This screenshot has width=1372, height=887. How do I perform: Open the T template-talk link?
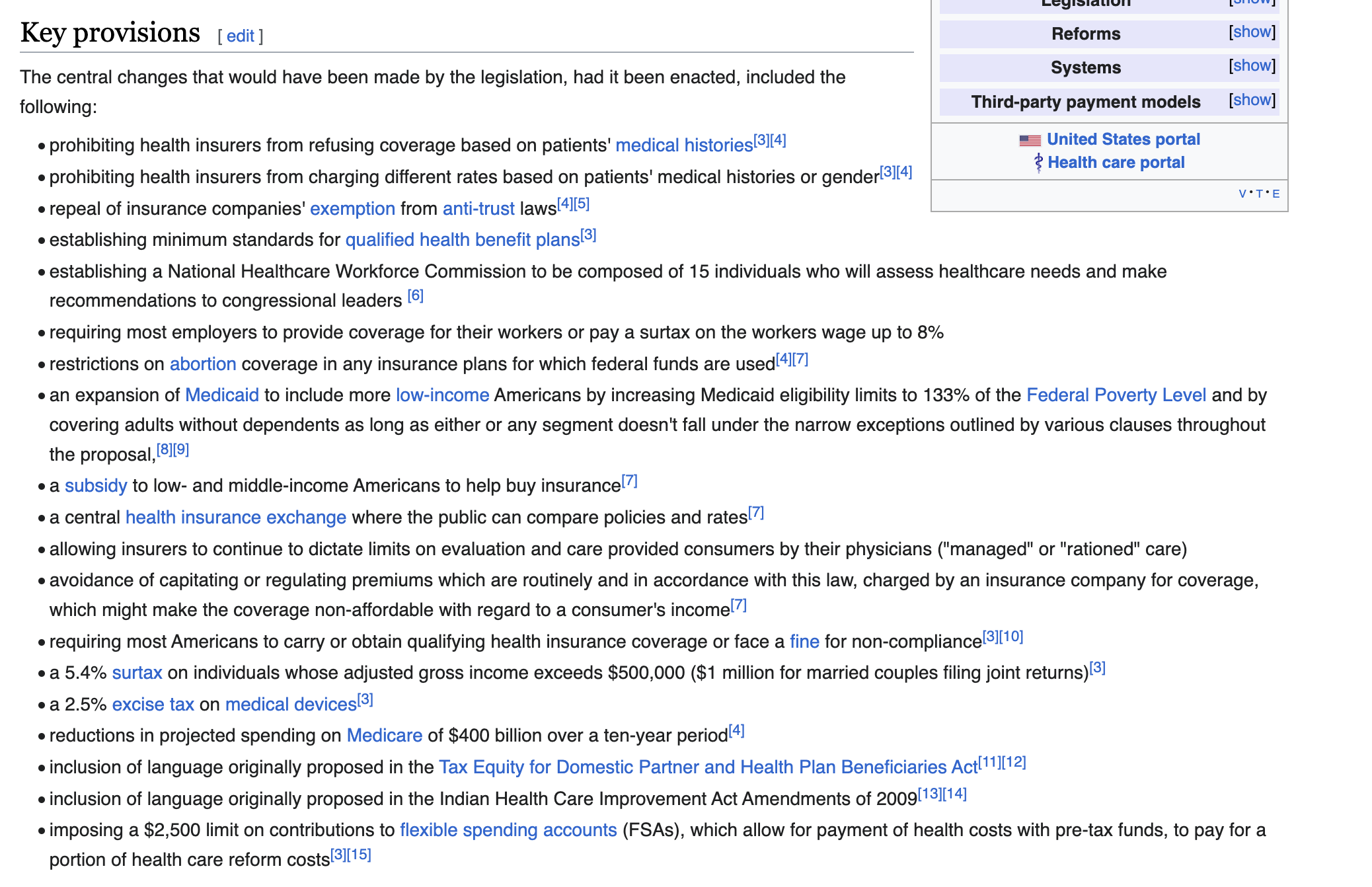click(x=1259, y=194)
